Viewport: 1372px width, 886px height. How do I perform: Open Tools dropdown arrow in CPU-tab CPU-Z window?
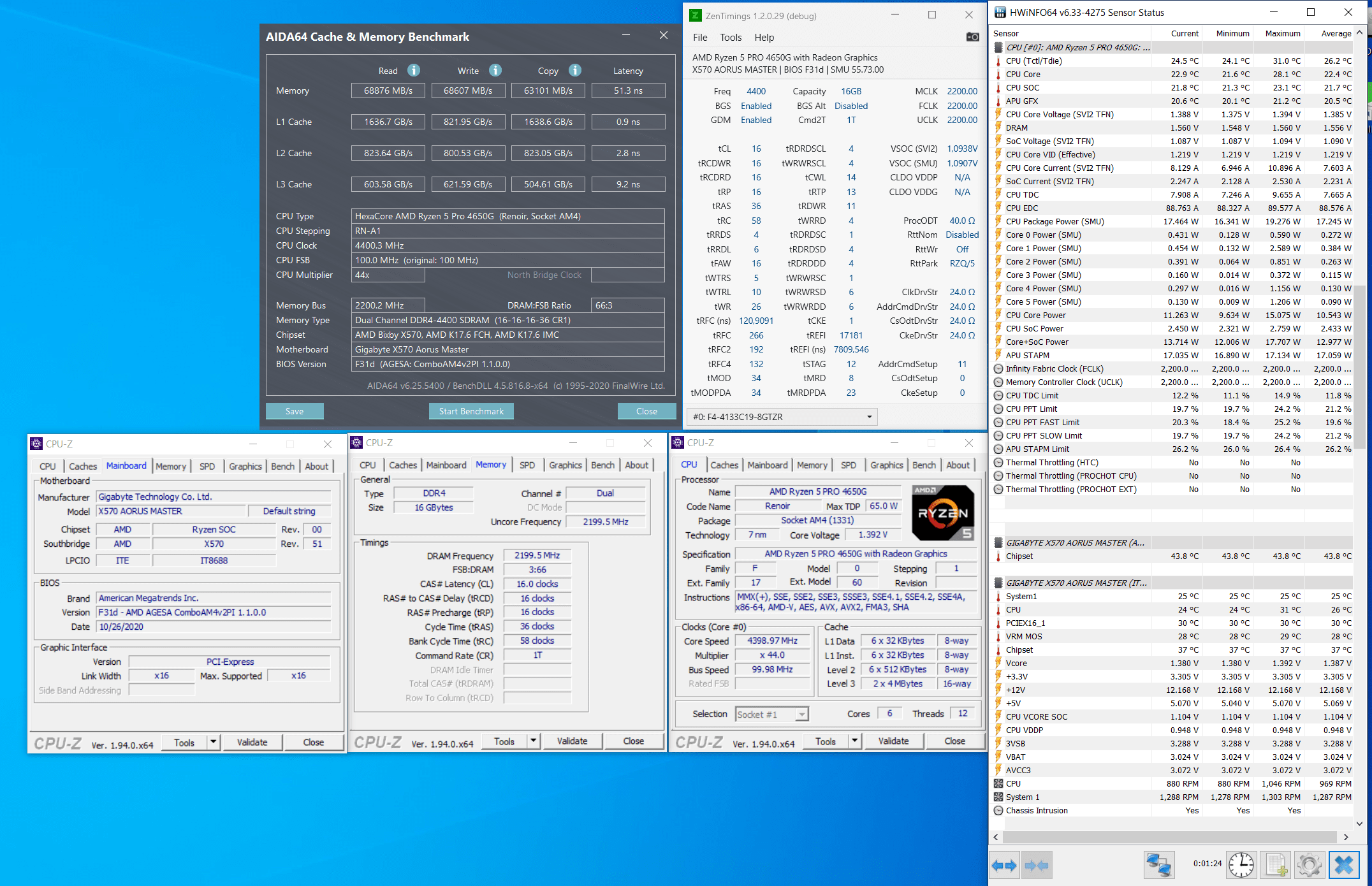coord(855,741)
